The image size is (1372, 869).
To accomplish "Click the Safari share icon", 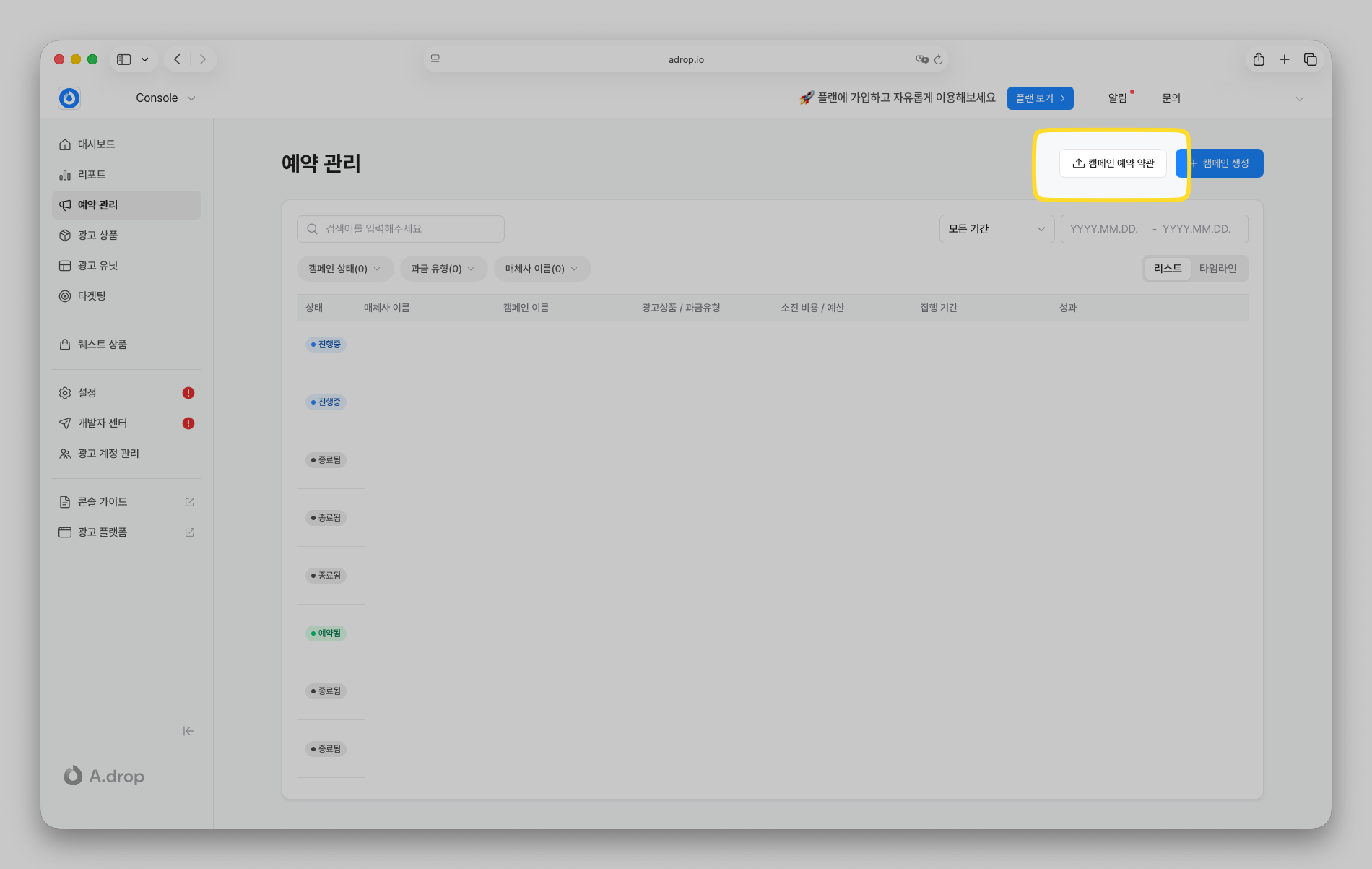I will click(x=1259, y=59).
